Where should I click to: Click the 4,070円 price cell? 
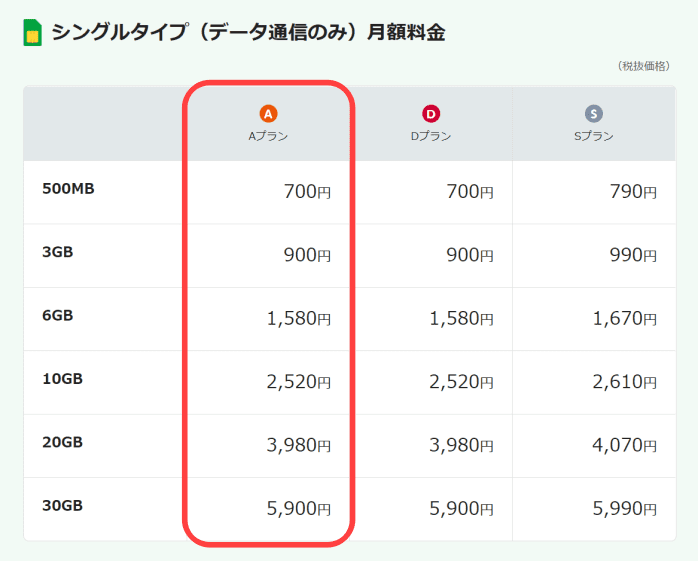625,445
